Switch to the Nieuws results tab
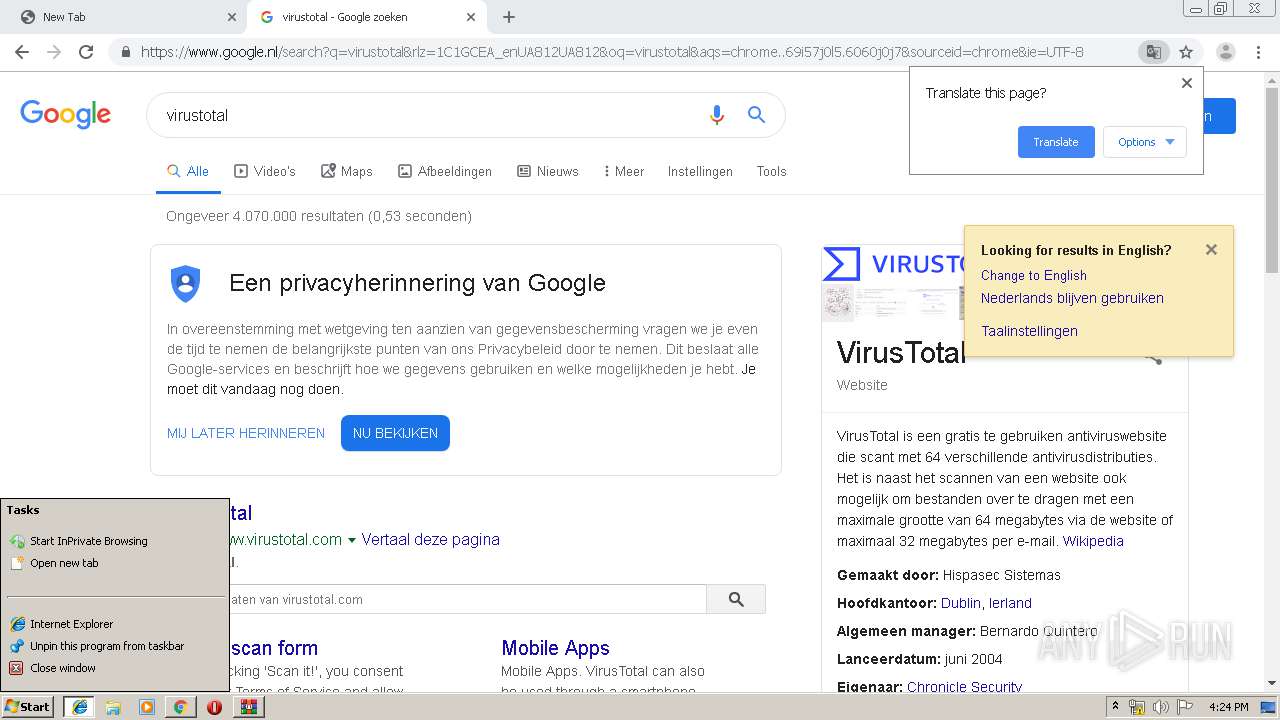1280x720 pixels. click(548, 171)
